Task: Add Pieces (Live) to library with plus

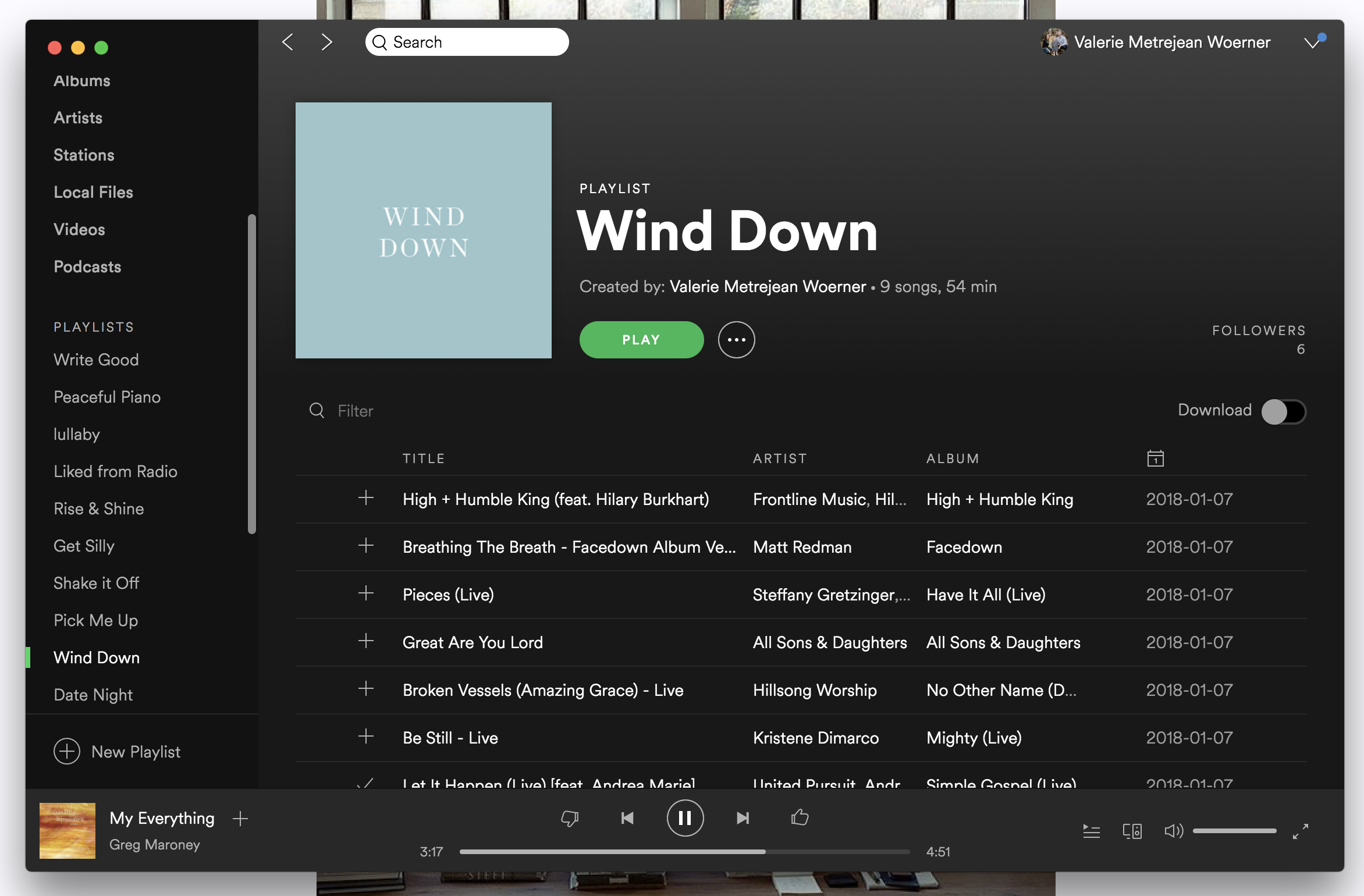Action: coord(366,593)
